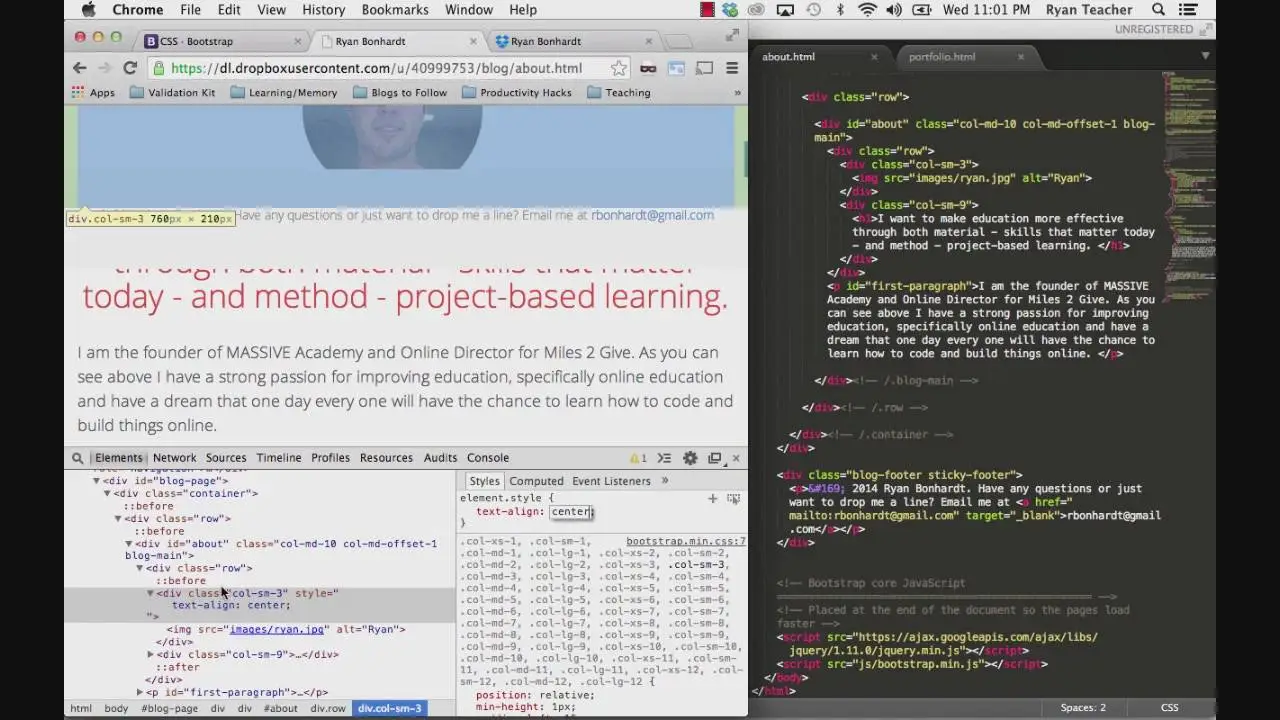
Task: Switch to the CSS · Bootstrap browser tab
Action: pos(223,41)
